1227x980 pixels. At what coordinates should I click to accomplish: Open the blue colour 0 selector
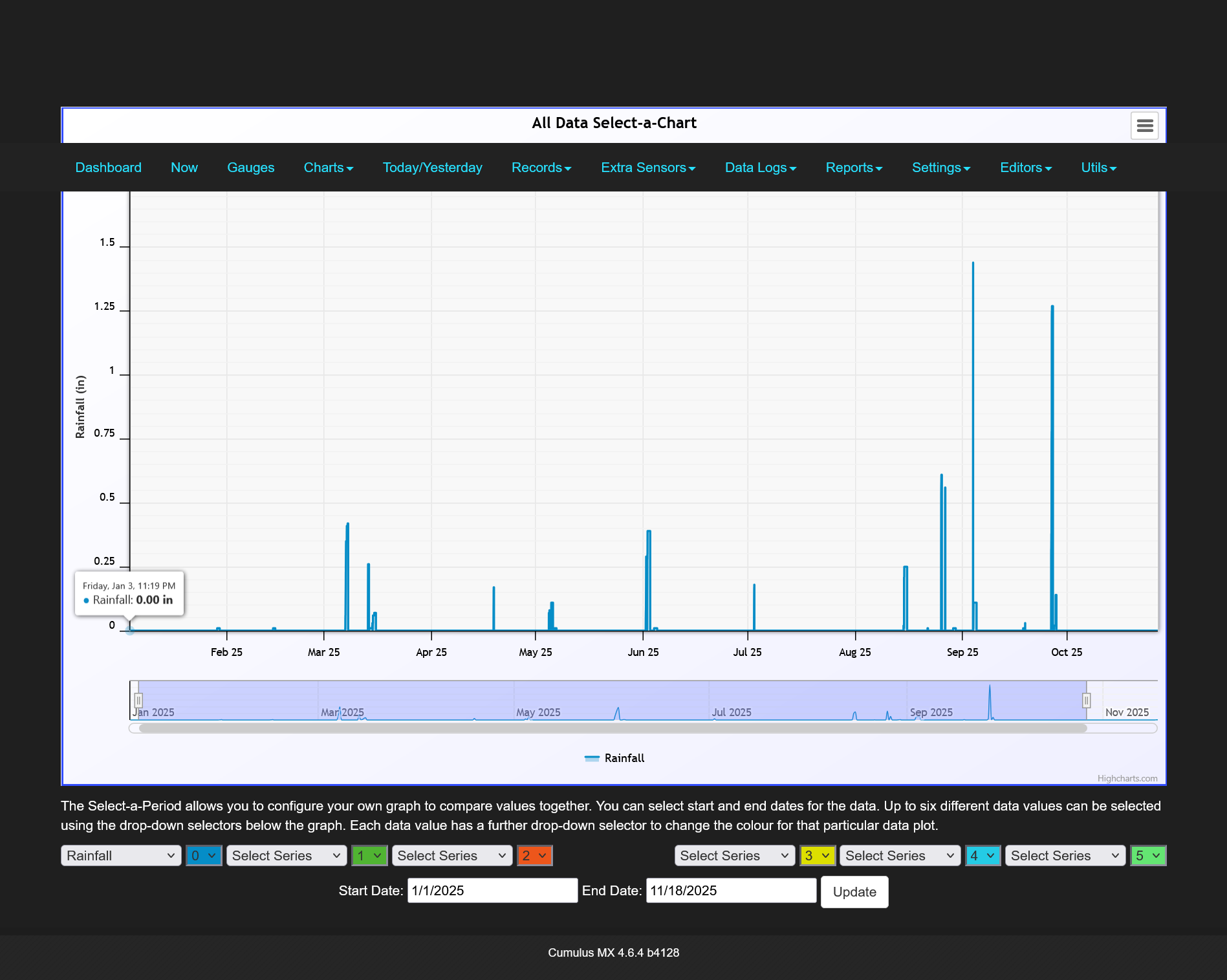204,856
